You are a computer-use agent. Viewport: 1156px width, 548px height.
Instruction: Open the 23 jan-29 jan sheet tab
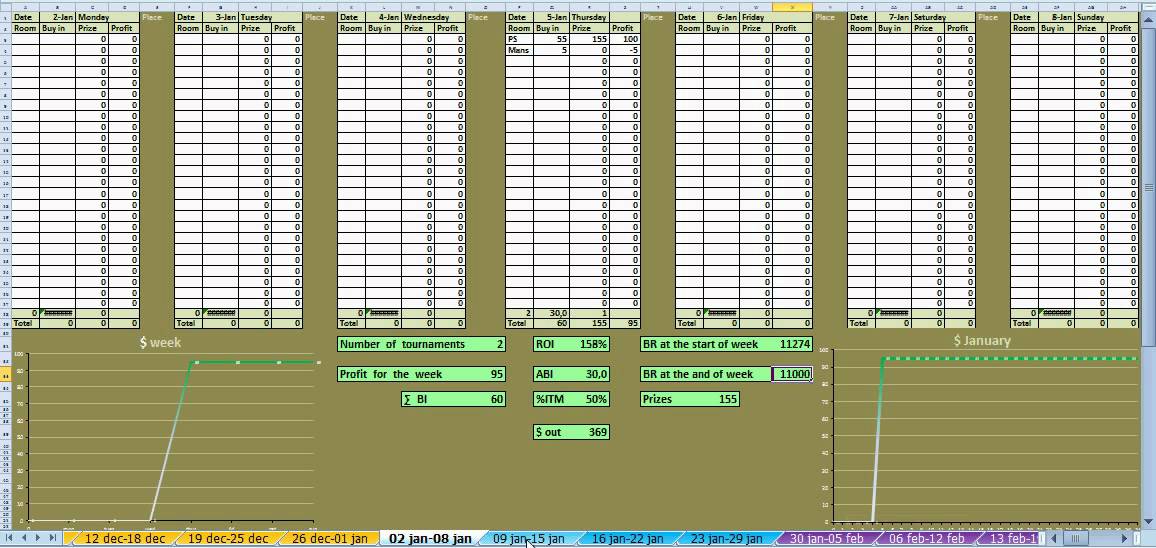pos(726,538)
